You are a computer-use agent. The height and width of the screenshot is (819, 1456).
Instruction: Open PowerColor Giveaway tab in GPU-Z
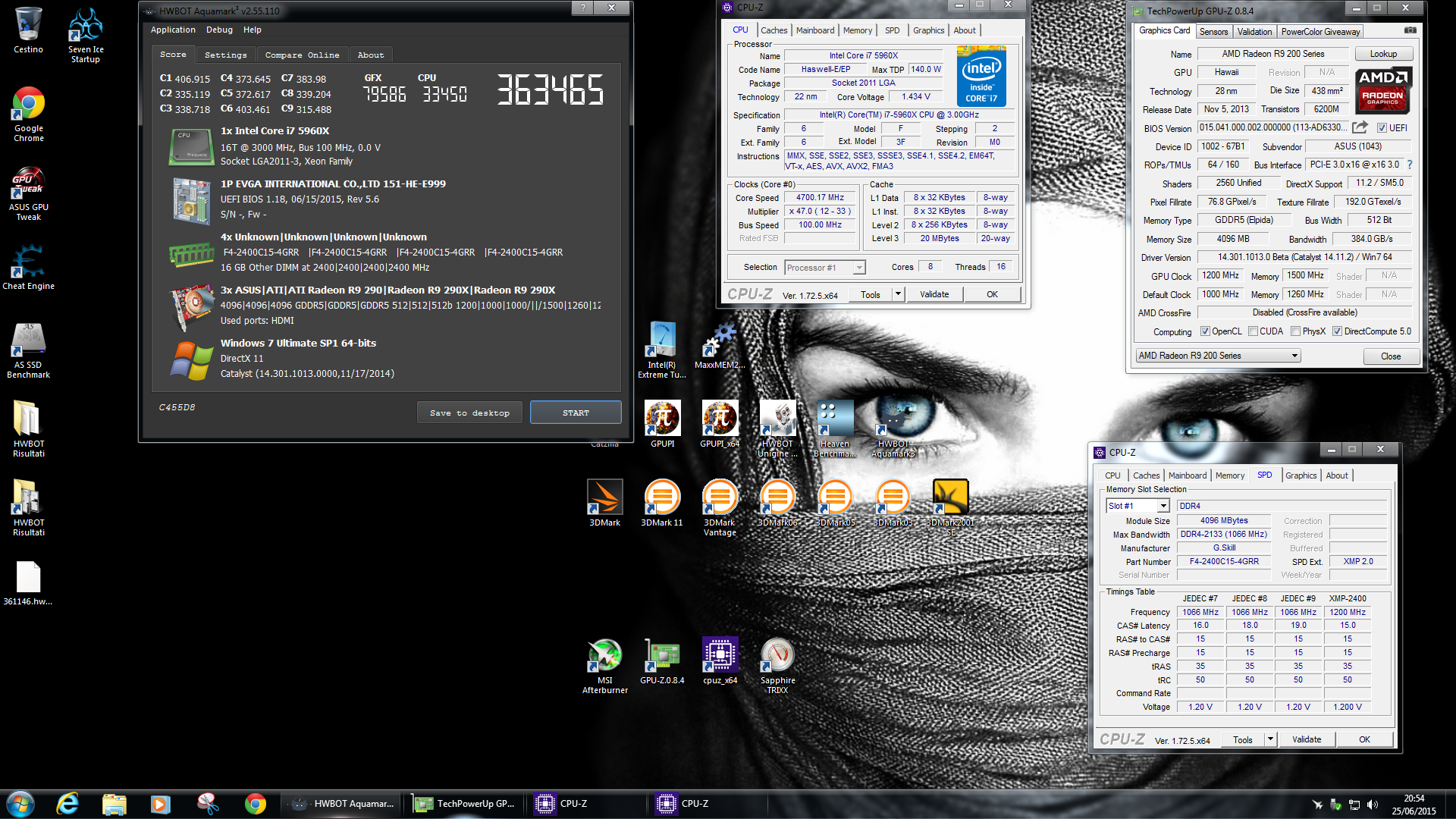[1320, 32]
